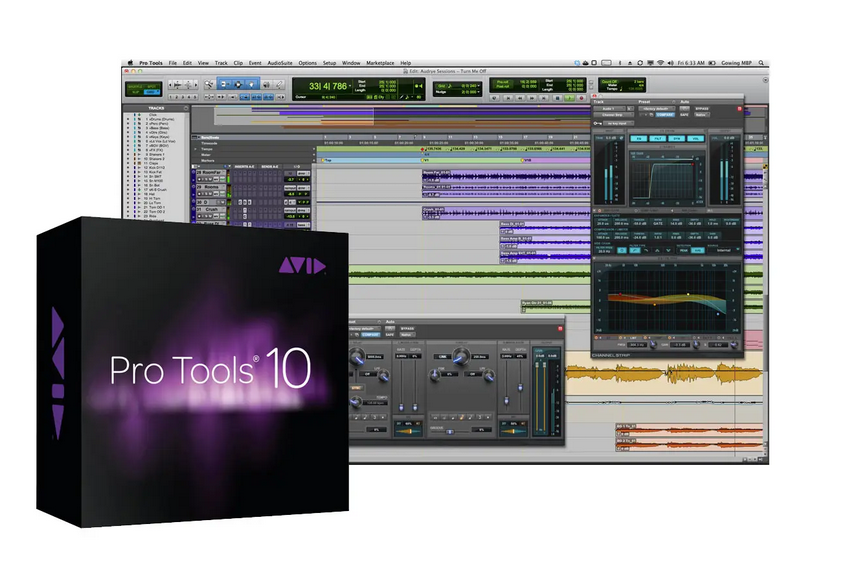The height and width of the screenshot is (570, 855).
Task: Select the Scrubber speaker tool
Action: click(266, 85)
